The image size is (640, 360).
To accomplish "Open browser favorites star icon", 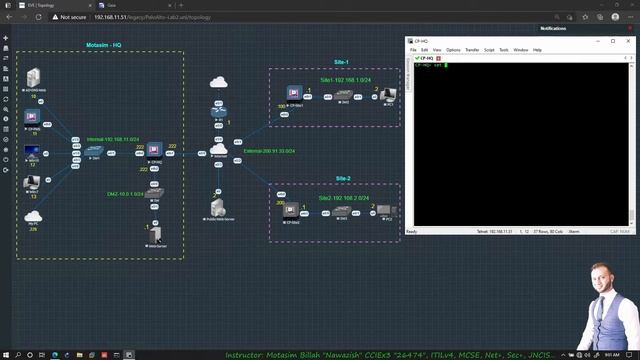I will coord(585,17).
